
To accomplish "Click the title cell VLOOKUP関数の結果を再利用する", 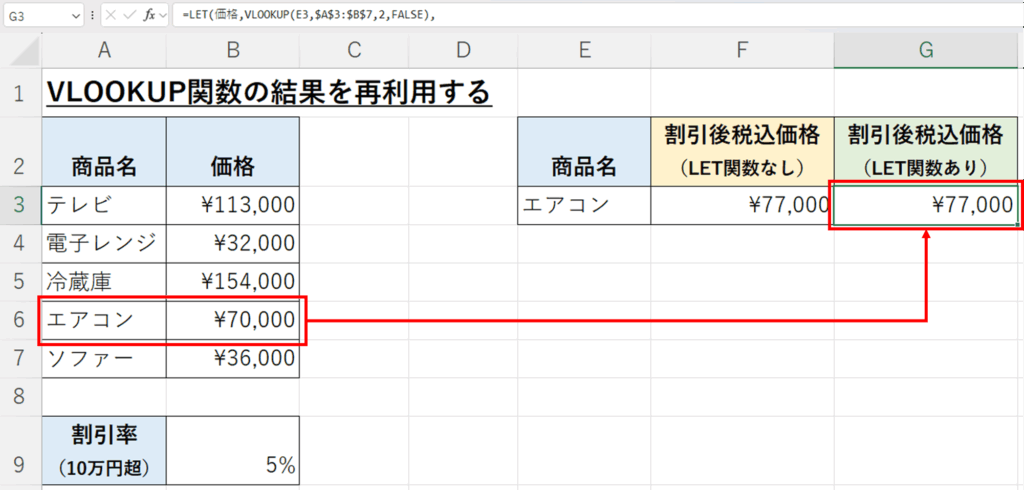I will (x=268, y=93).
